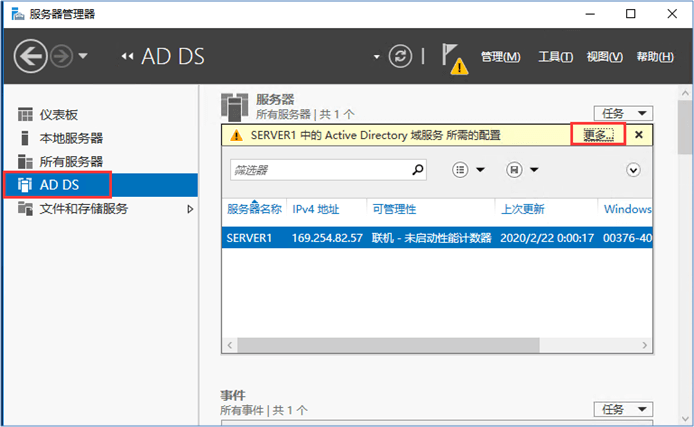This screenshot has width=694, height=427.
Task: Click the warning triangle in yellow bar
Action: click(236, 135)
